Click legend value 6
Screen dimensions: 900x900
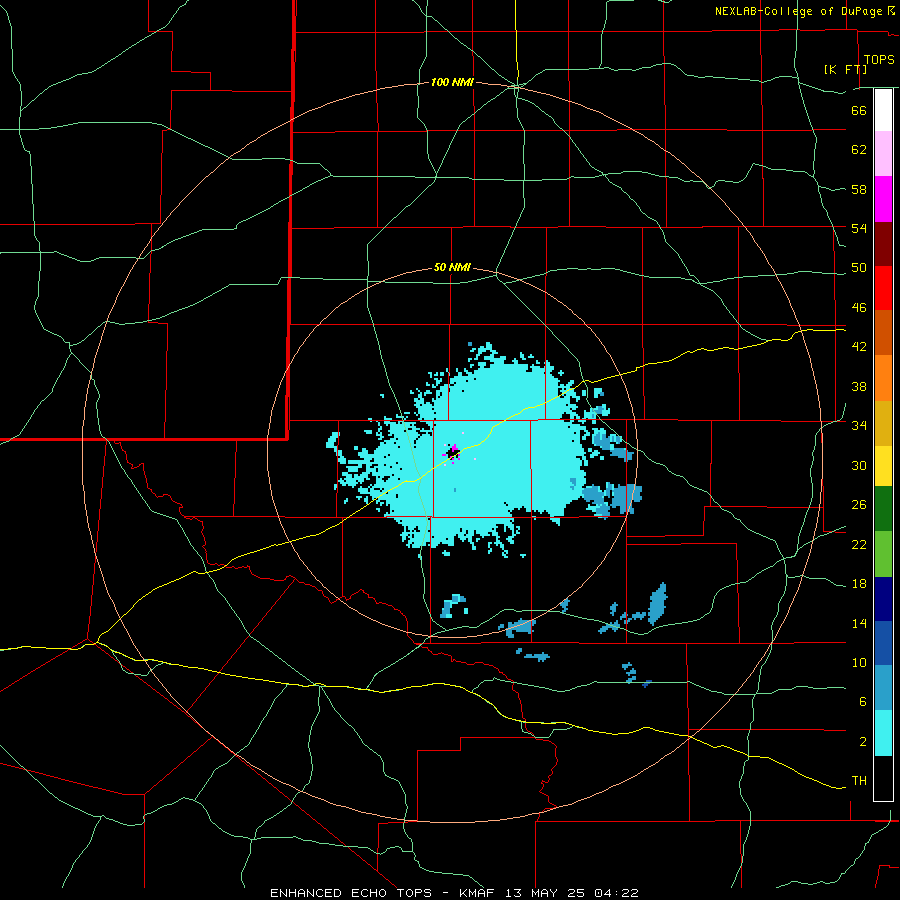pyautogui.click(x=863, y=702)
